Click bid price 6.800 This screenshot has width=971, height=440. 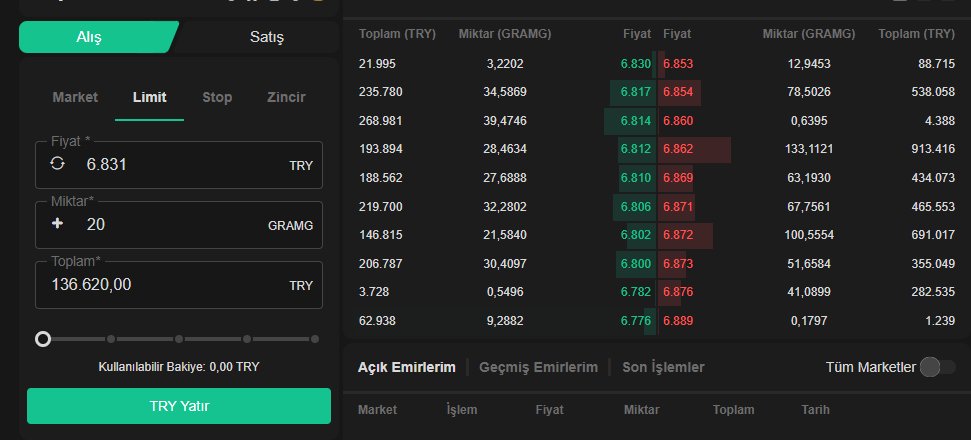pos(635,264)
